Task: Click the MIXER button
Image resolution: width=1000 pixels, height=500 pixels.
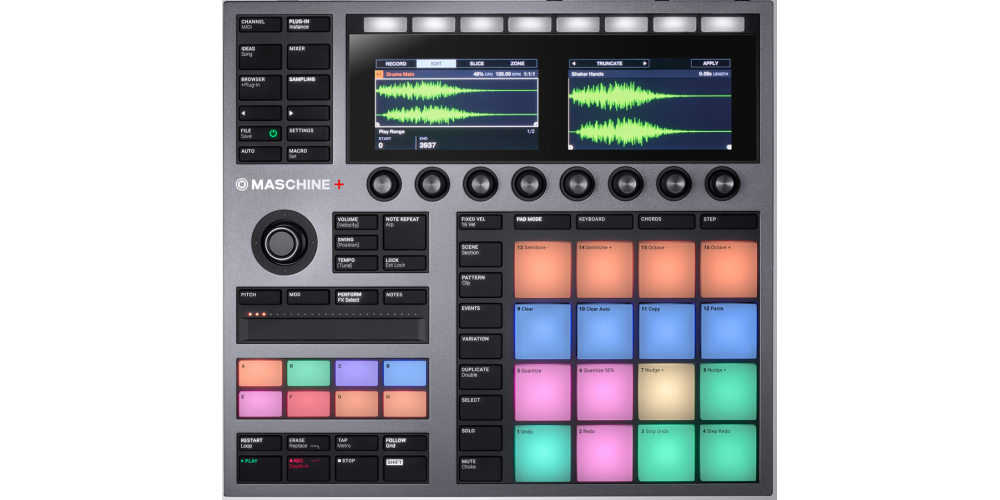Action: 308,57
